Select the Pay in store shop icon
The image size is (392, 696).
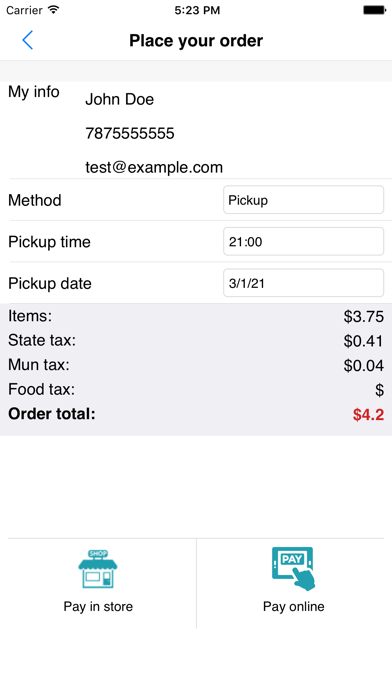coord(98,569)
